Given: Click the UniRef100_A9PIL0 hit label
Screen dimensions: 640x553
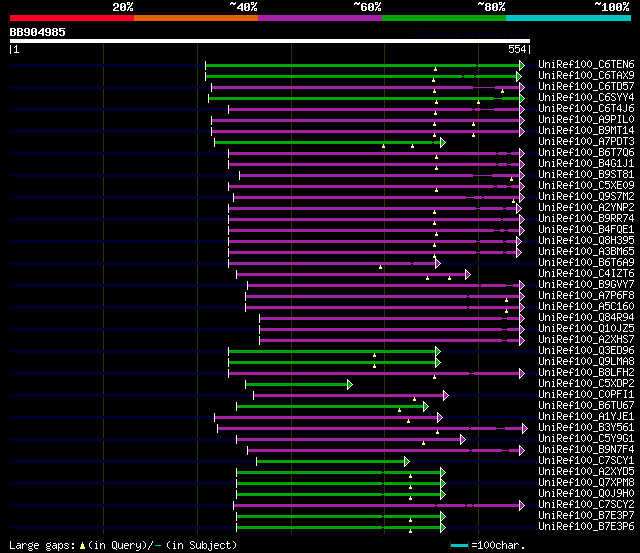Looking at the screenshot, I should tap(586, 120).
